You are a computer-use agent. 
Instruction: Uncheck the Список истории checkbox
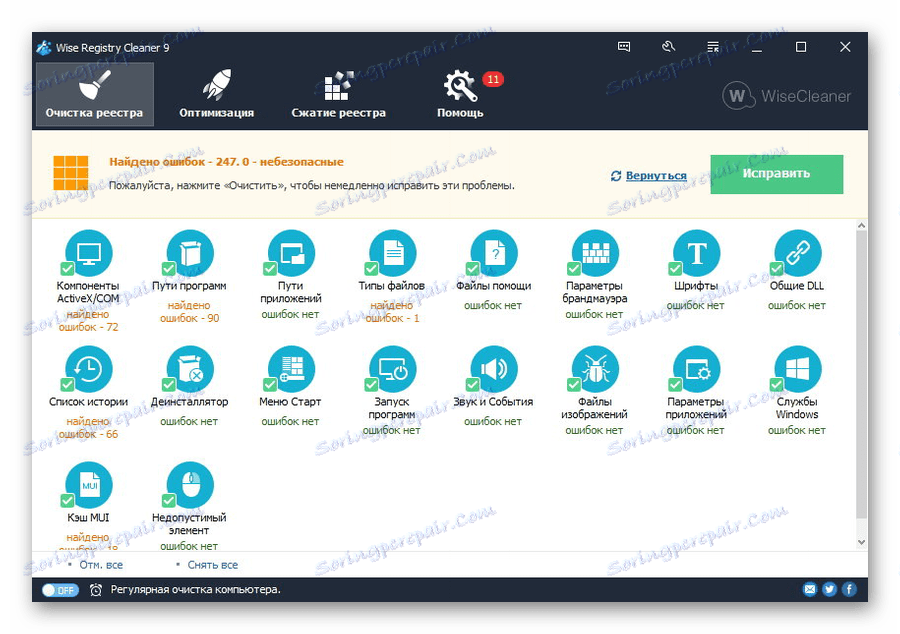point(67,384)
